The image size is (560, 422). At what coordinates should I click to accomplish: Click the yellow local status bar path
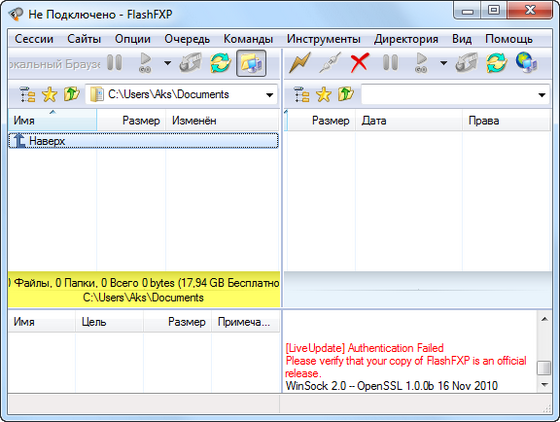pyautogui.click(x=143, y=298)
